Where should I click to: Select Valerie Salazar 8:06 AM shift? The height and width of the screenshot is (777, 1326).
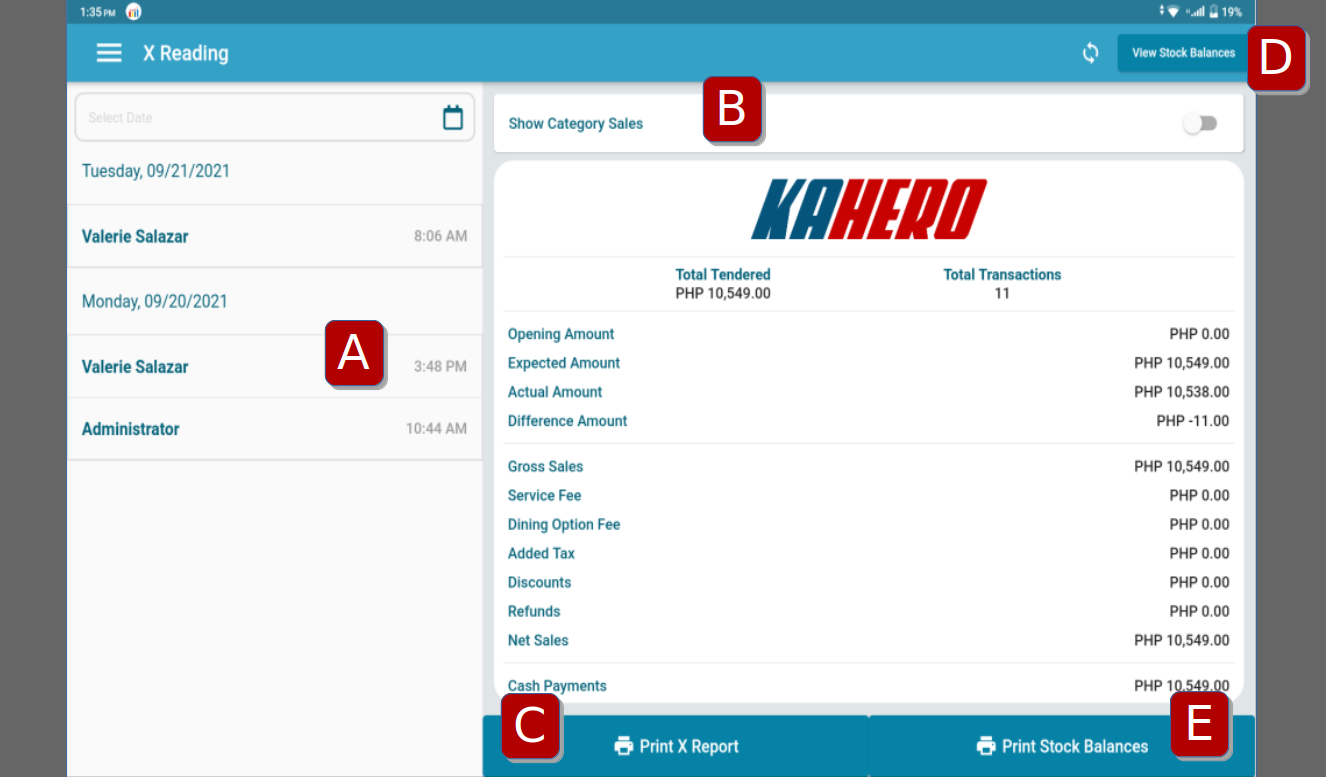274,236
